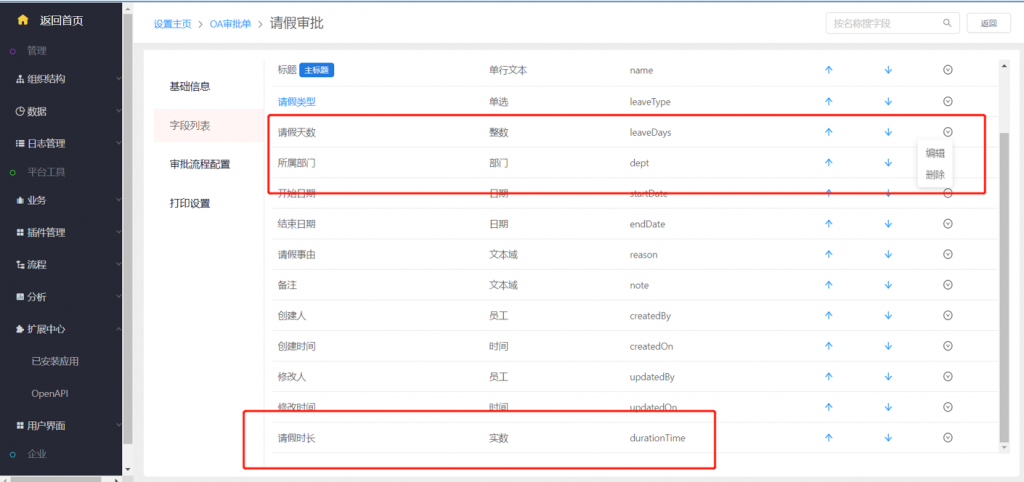Switch to 审批流程配置 tab
The width and height of the screenshot is (1024, 482).
[x=200, y=164]
